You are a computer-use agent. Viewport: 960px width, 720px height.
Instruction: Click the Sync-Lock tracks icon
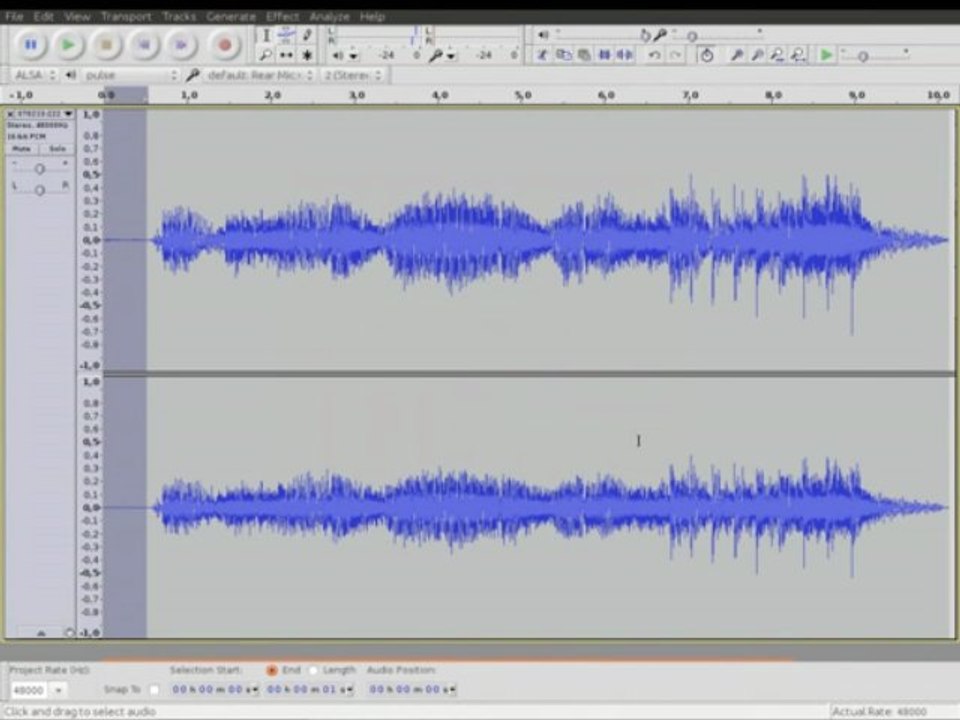coord(707,55)
